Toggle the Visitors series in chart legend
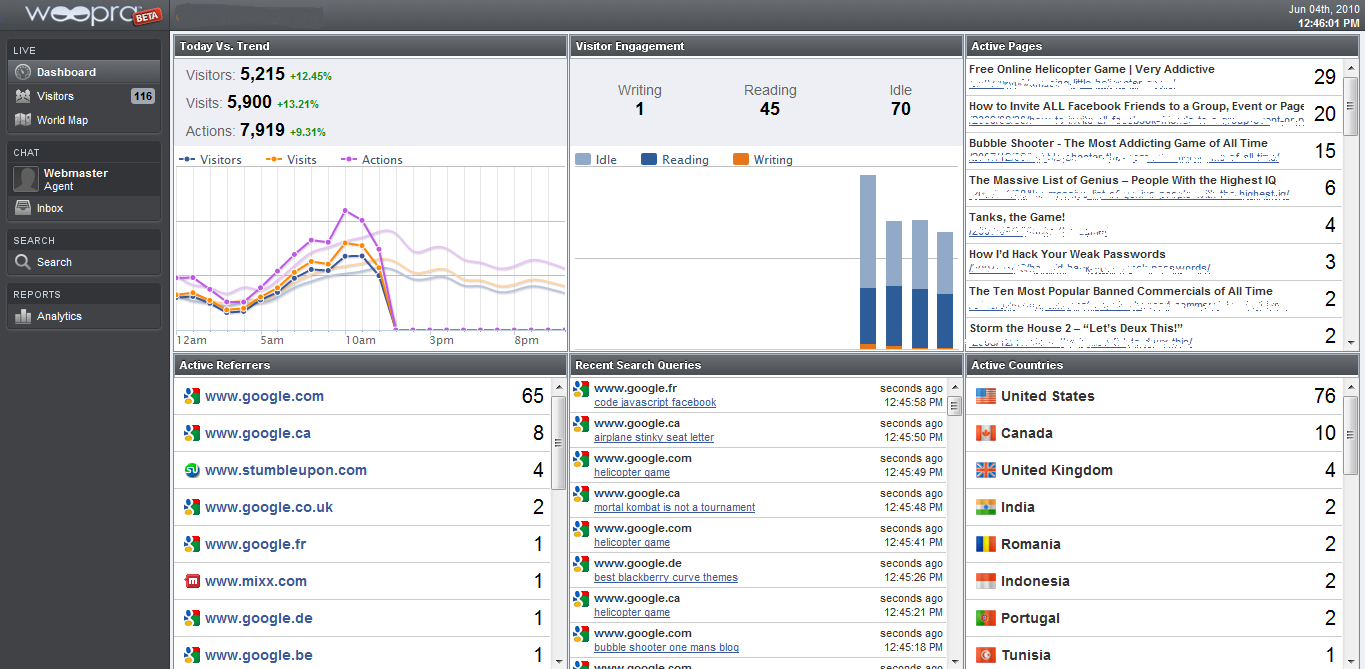This screenshot has width=1365, height=669. point(210,159)
